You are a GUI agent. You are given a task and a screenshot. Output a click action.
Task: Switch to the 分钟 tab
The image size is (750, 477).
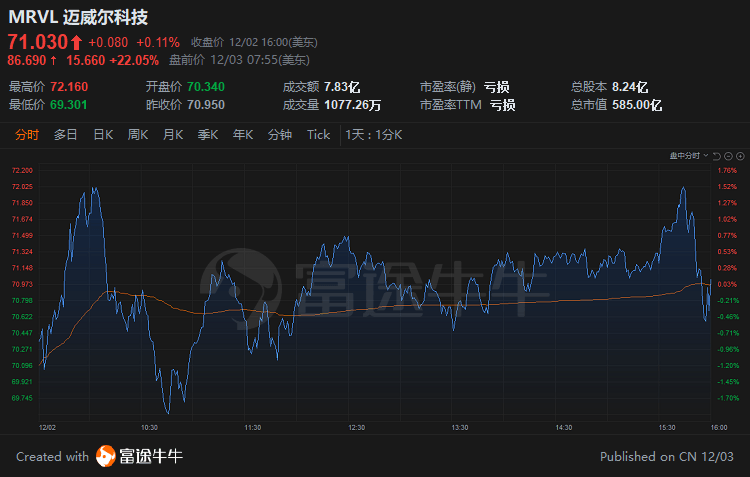[x=280, y=135]
